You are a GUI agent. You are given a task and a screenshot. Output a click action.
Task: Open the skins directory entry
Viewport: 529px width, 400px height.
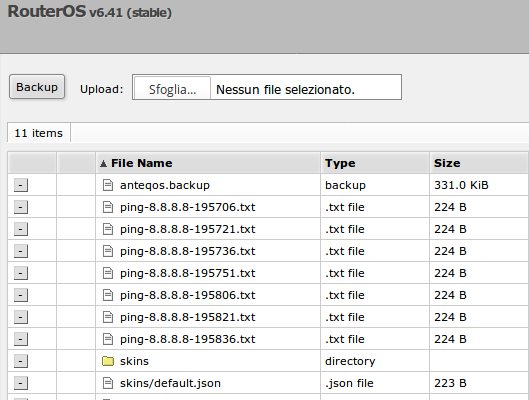(134, 361)
